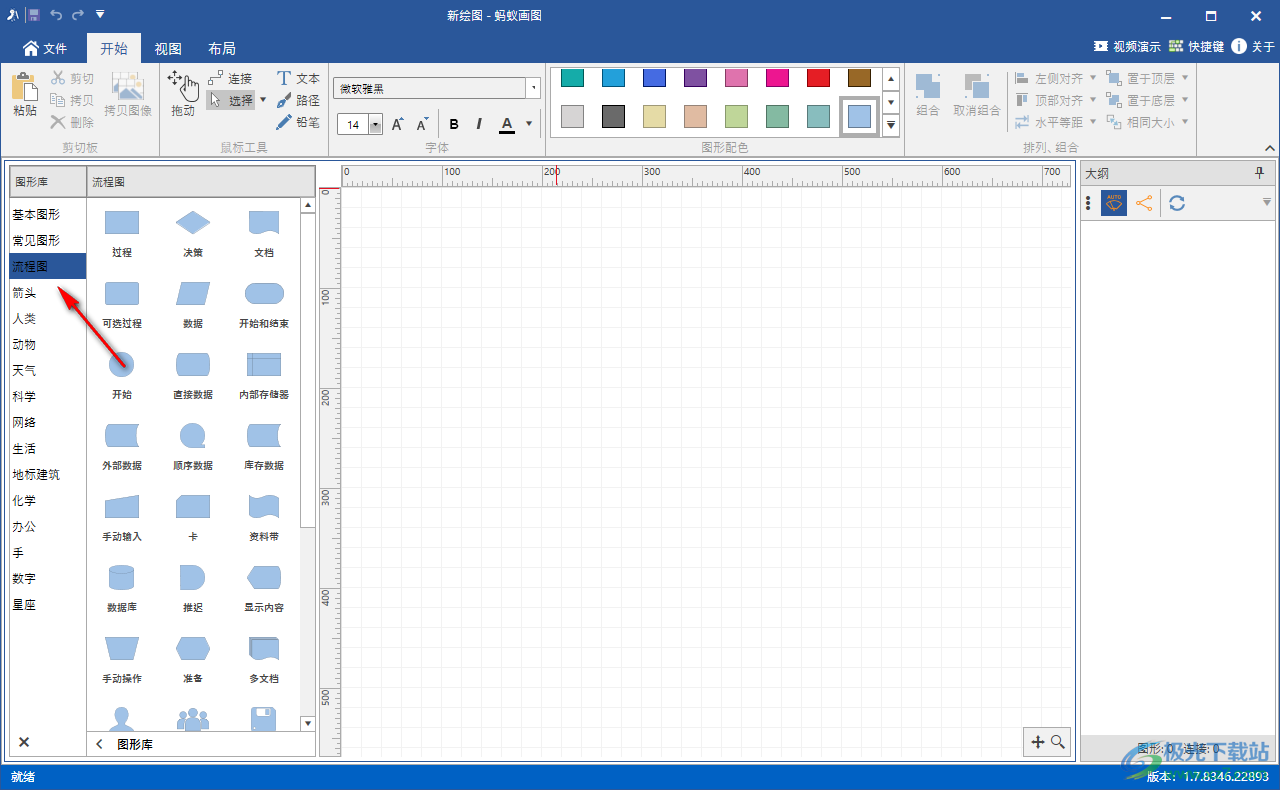Select the Arrows (箭头) category
Viewport: 1280px width, 790px height.
click(48, 292)
